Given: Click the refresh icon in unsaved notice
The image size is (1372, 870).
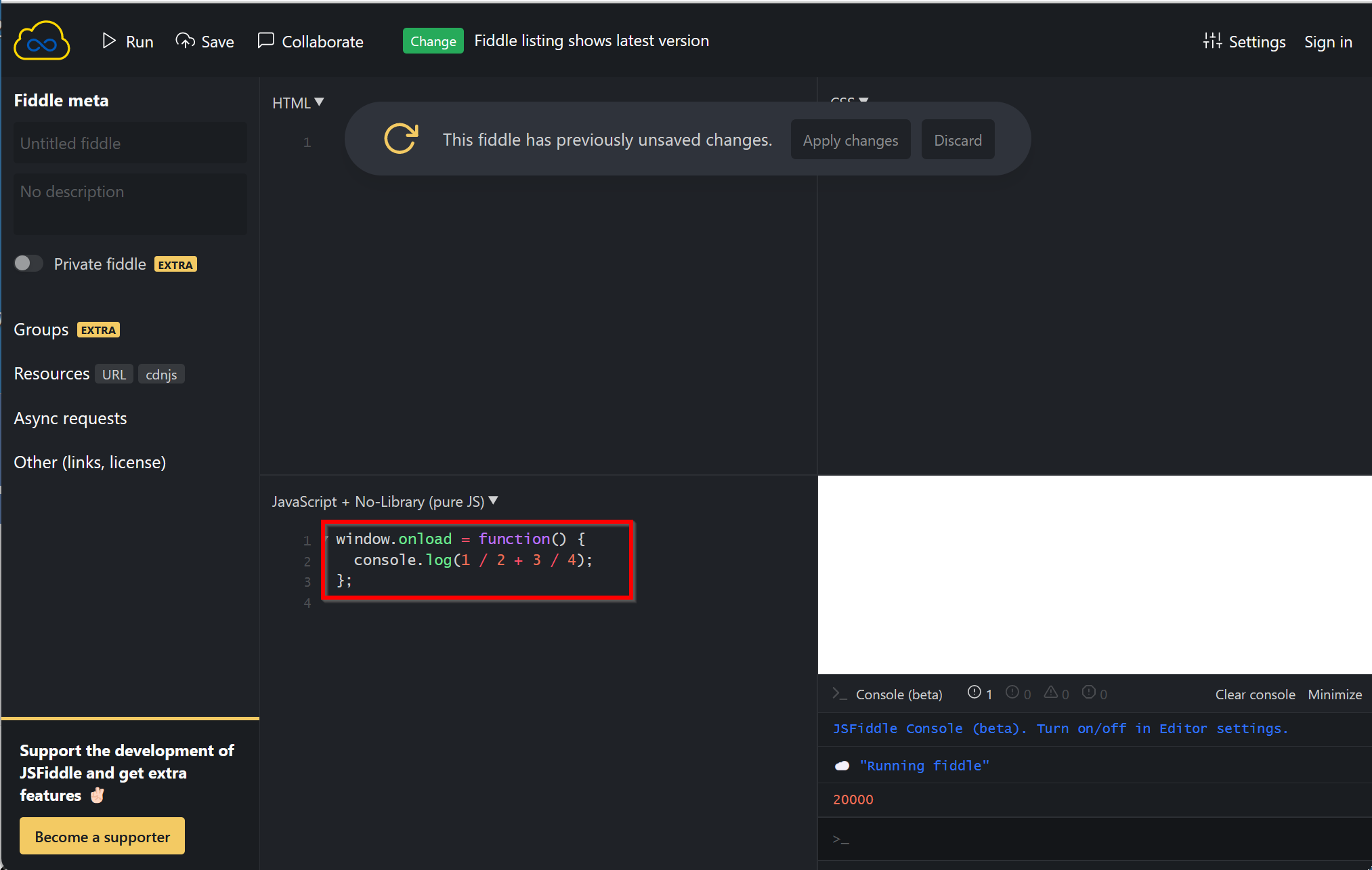Looking at the screenshot, I should pyautogui.click(x=401, y=139).
